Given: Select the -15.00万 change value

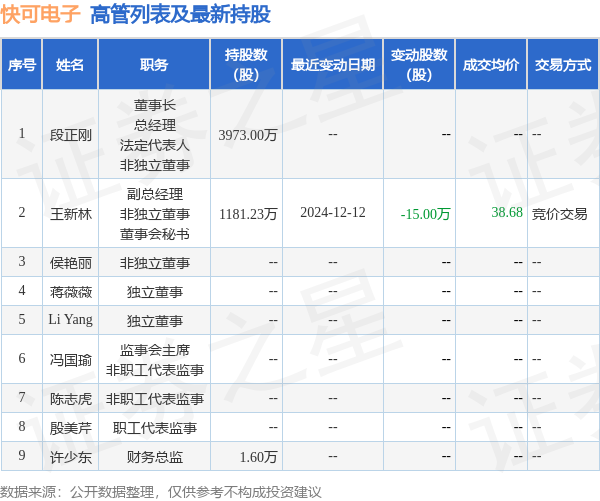Looking at the screenshot, I should 426,214.
